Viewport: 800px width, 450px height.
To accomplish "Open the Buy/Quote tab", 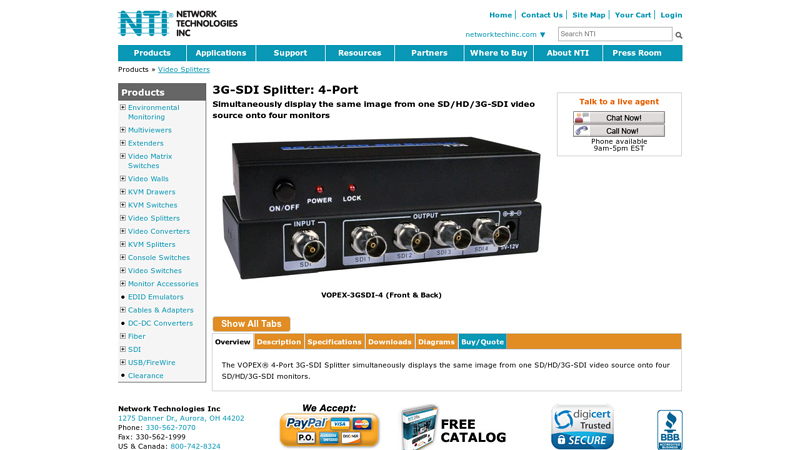I will click(x=482, y=342).
